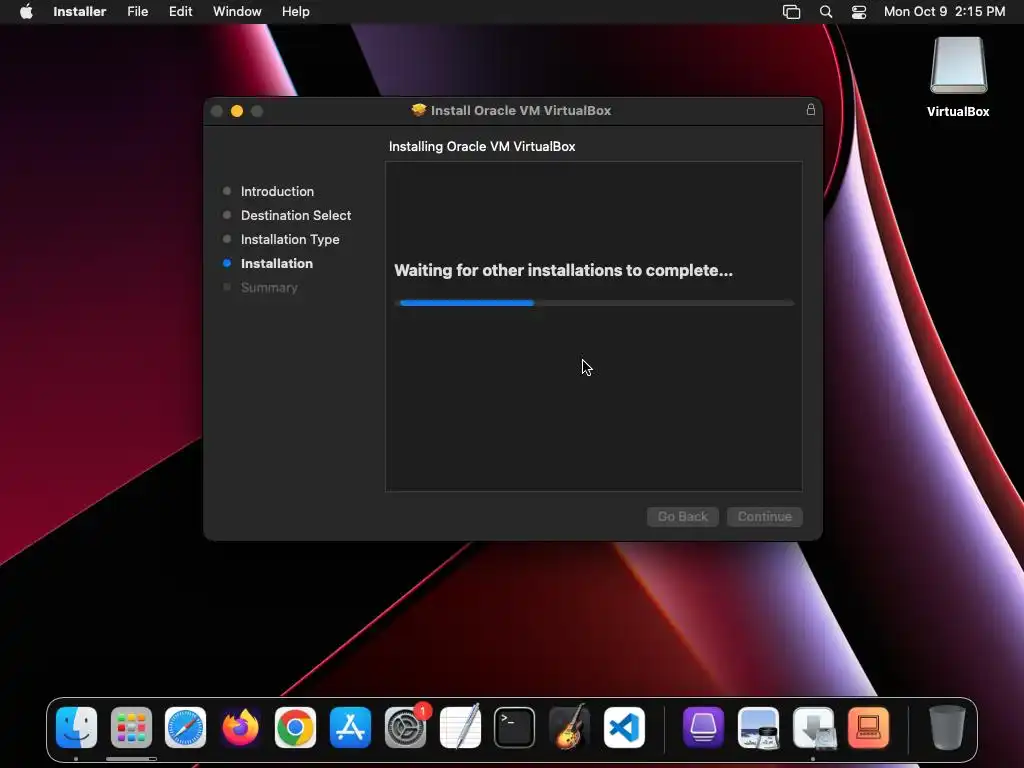Click the Go Back button
The height and width of the screenshot is (768, 1024).
coord(682,517)
